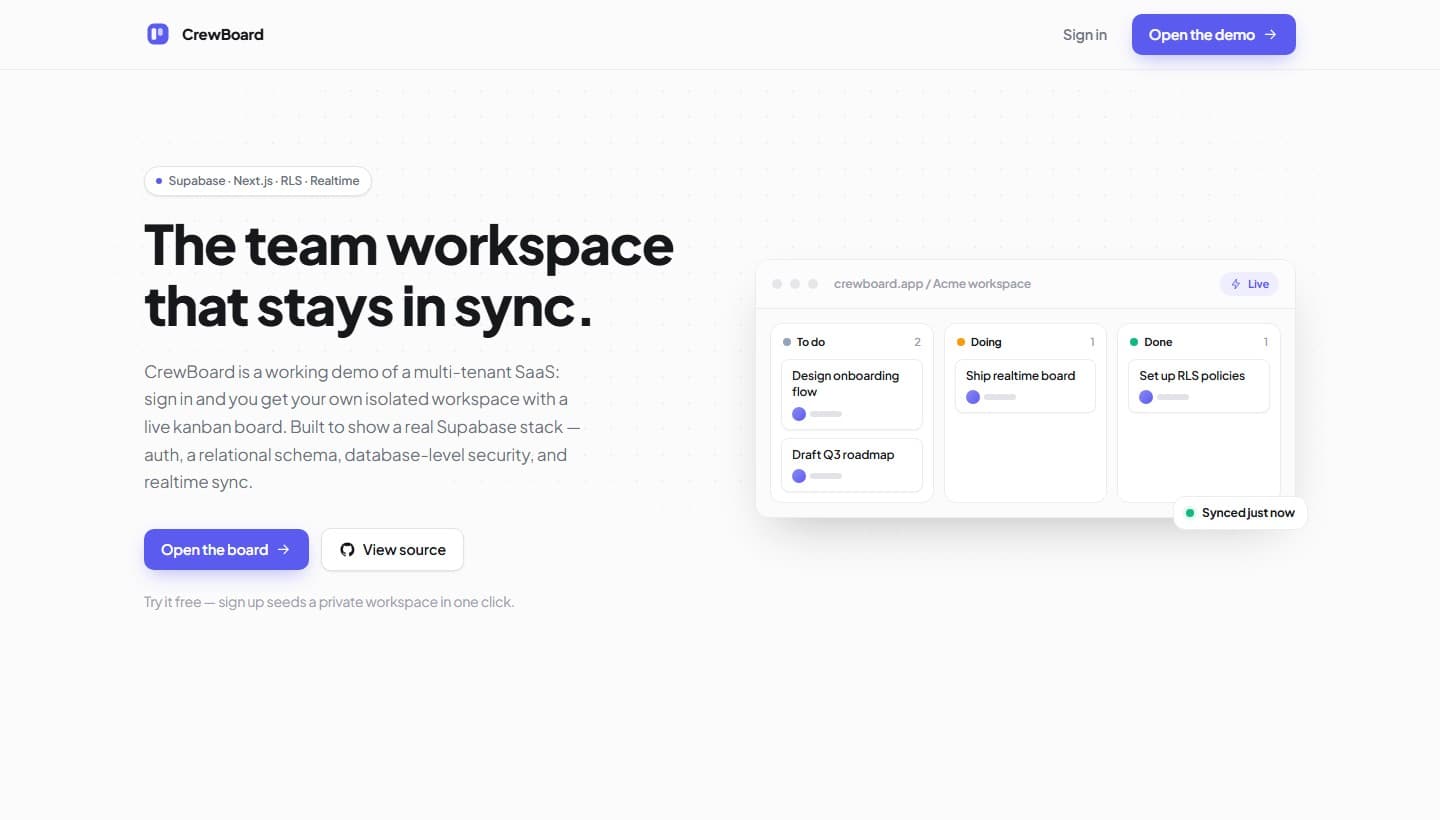The image size is (1440, 820).
Task: Click the crewboard.app / Acme workspace address
Action: pyautogui.click(x=932, y=284)
